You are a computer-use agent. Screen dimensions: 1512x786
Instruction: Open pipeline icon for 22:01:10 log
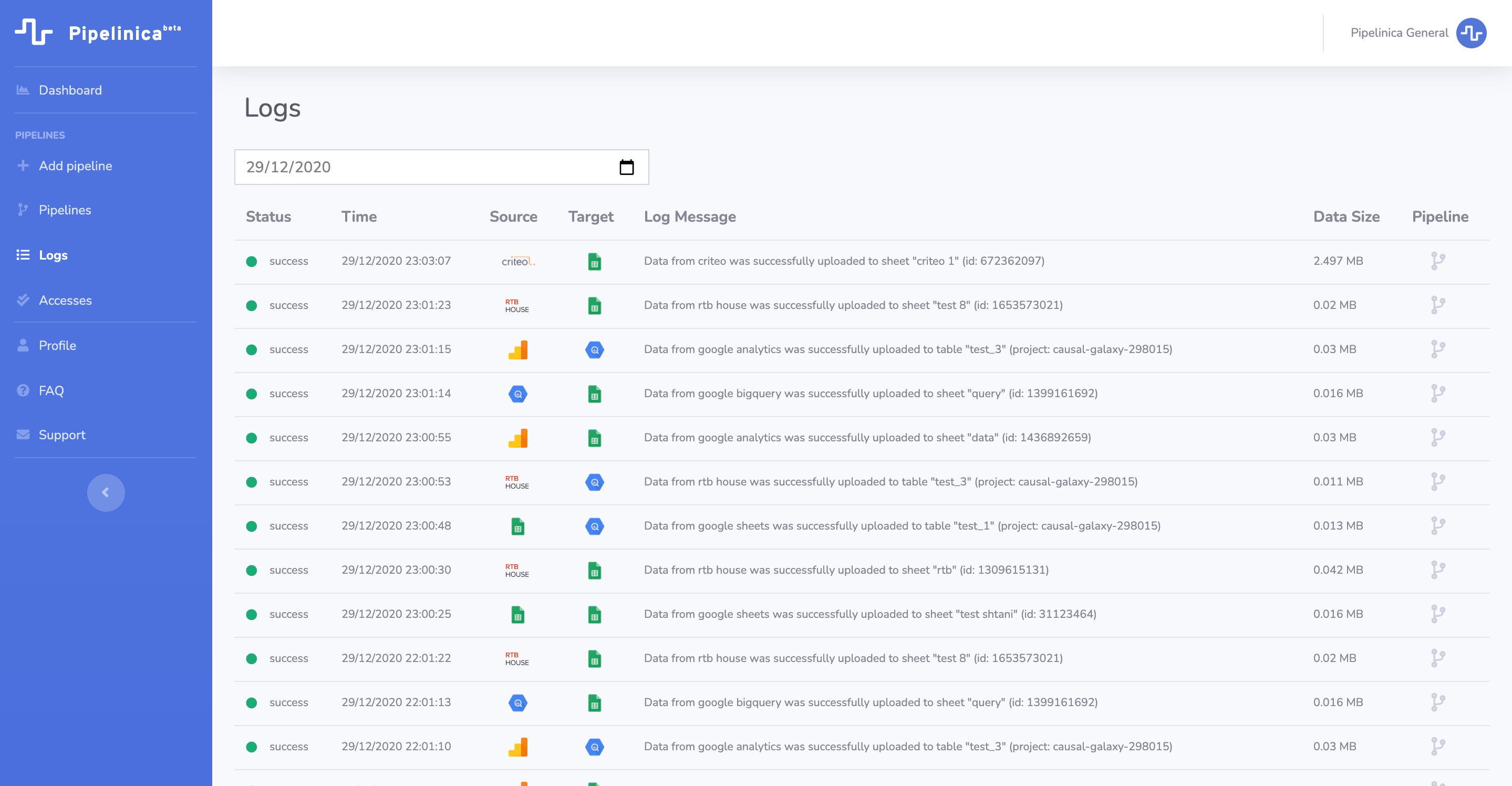(1437, 746)
